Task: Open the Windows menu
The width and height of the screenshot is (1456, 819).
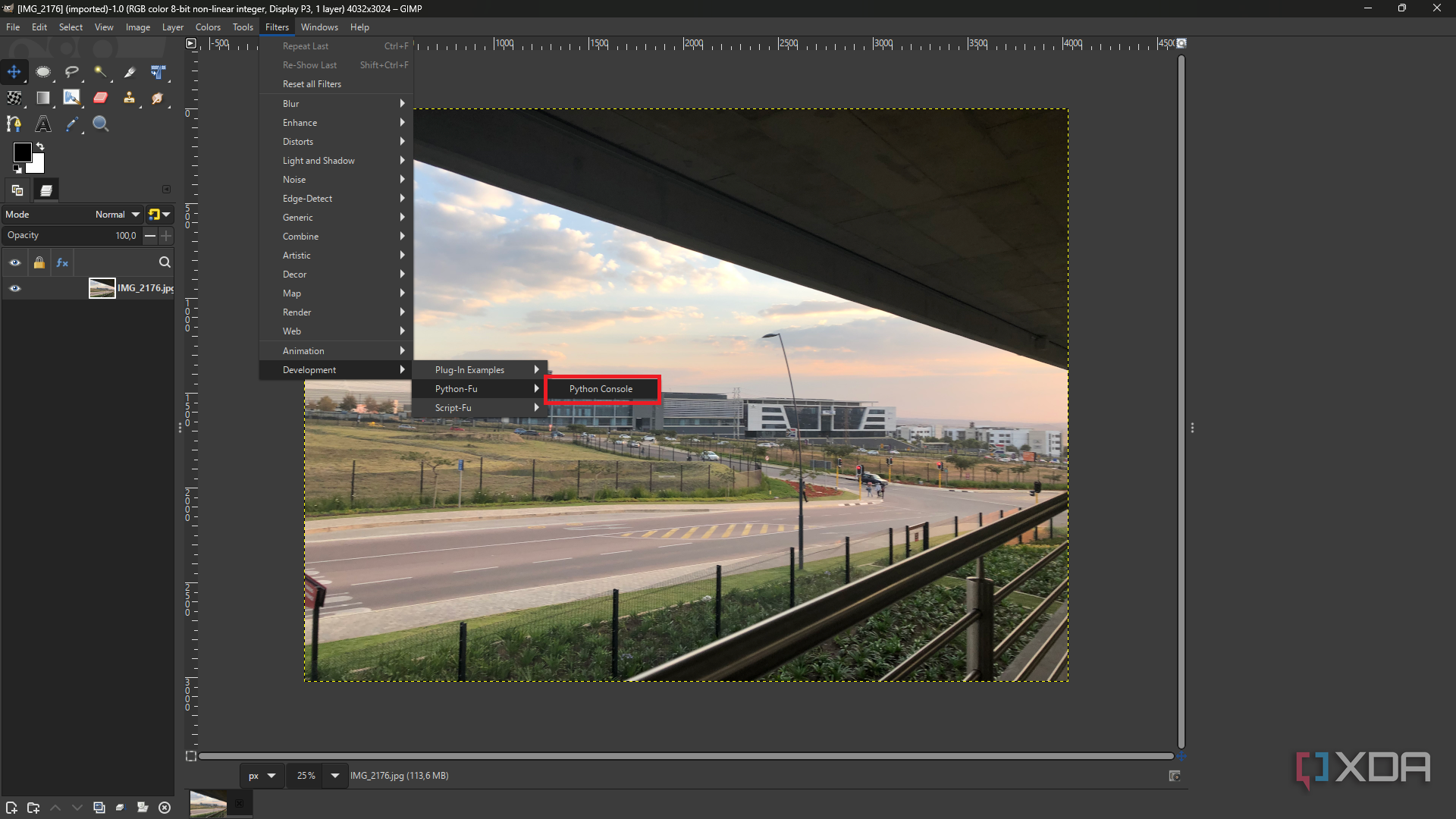Action: click(x=319, y=27)
